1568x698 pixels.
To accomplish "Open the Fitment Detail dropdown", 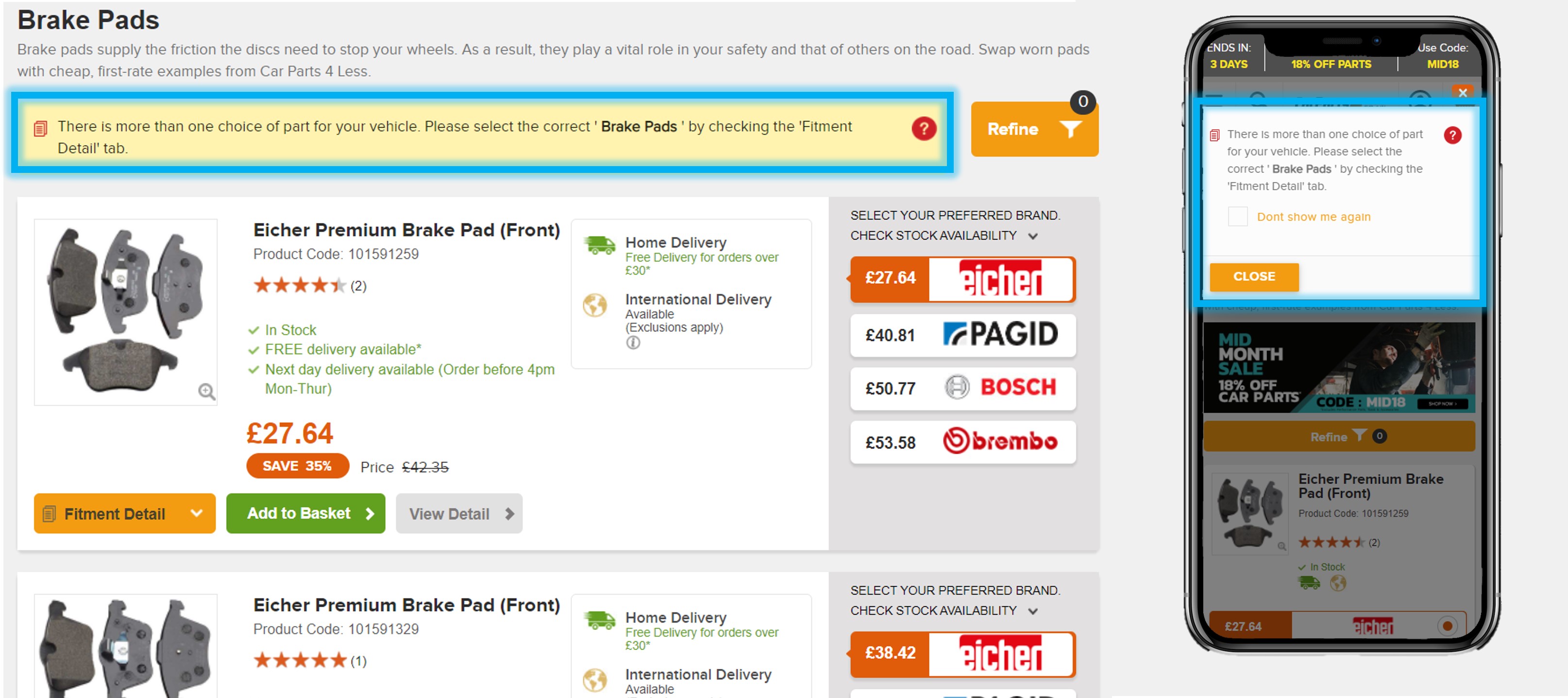I will [125, 513].
